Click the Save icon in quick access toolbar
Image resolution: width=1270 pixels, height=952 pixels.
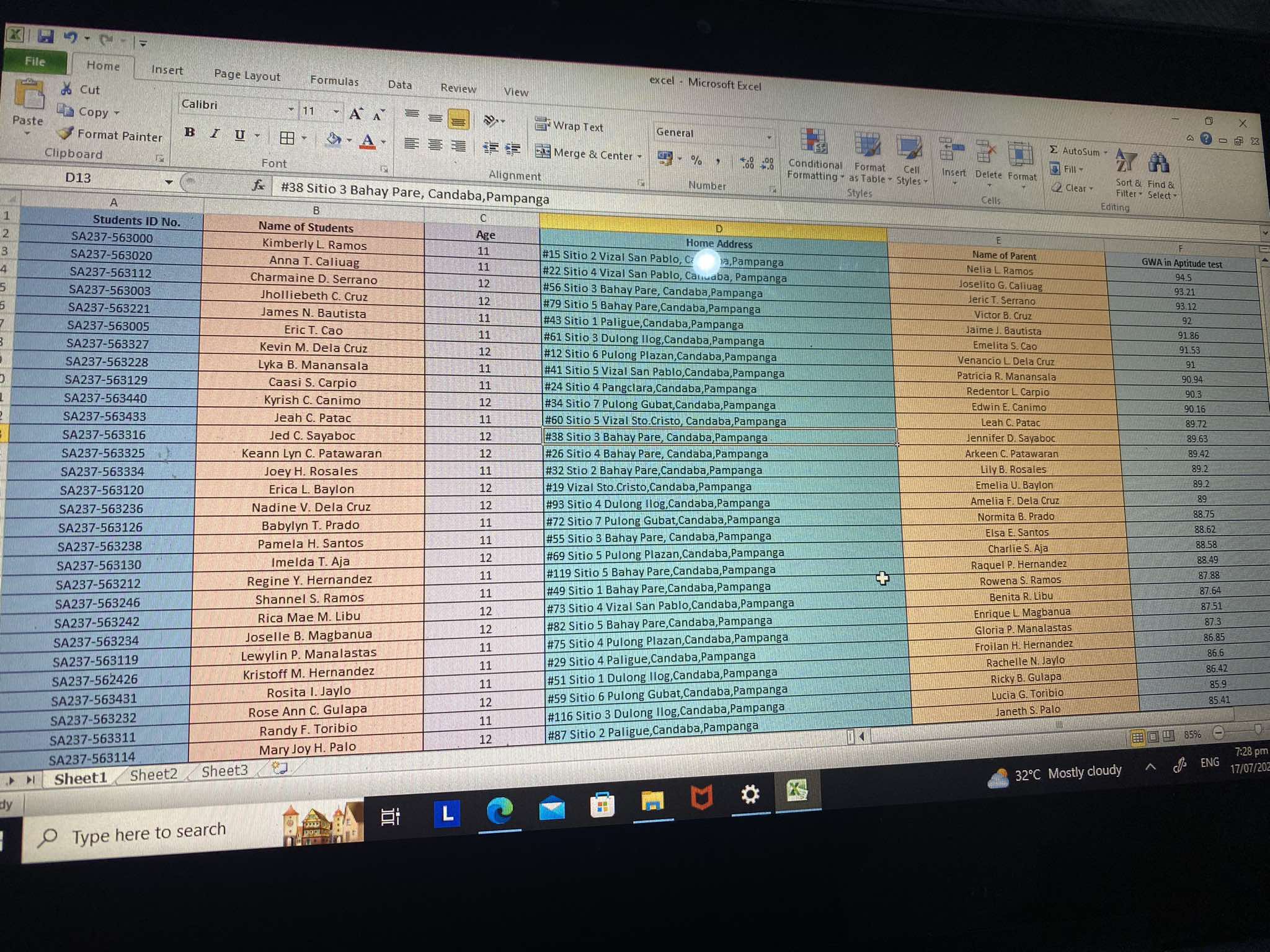tap(45, 36)
